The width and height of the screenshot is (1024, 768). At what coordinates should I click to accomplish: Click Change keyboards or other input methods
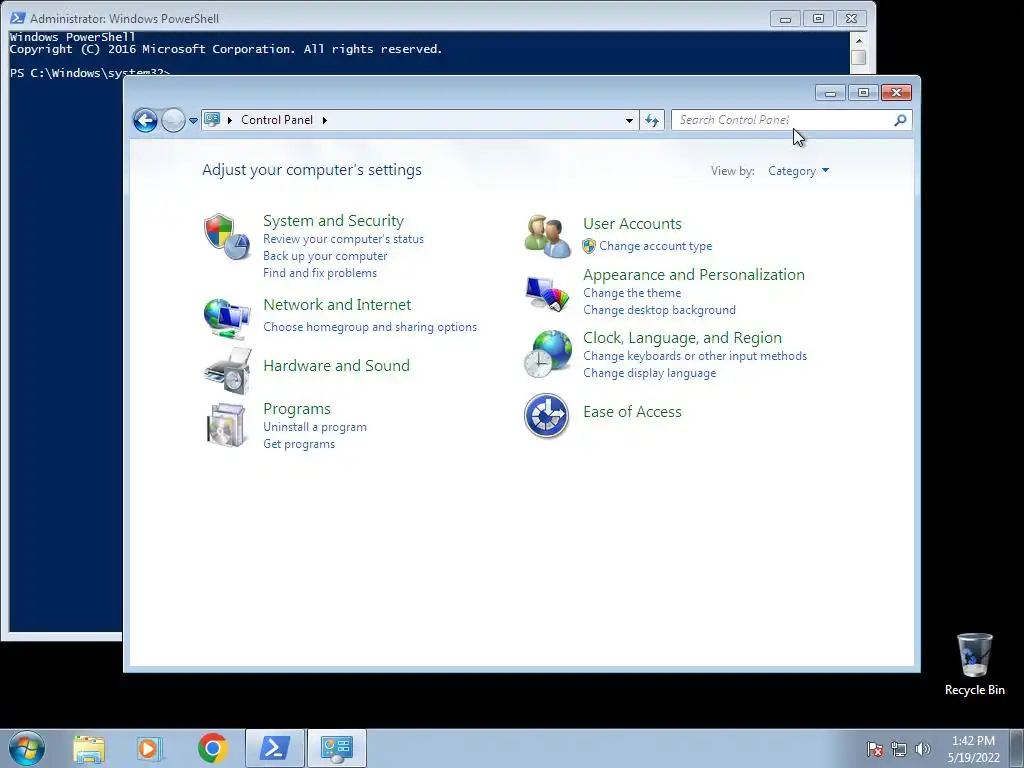695,356
